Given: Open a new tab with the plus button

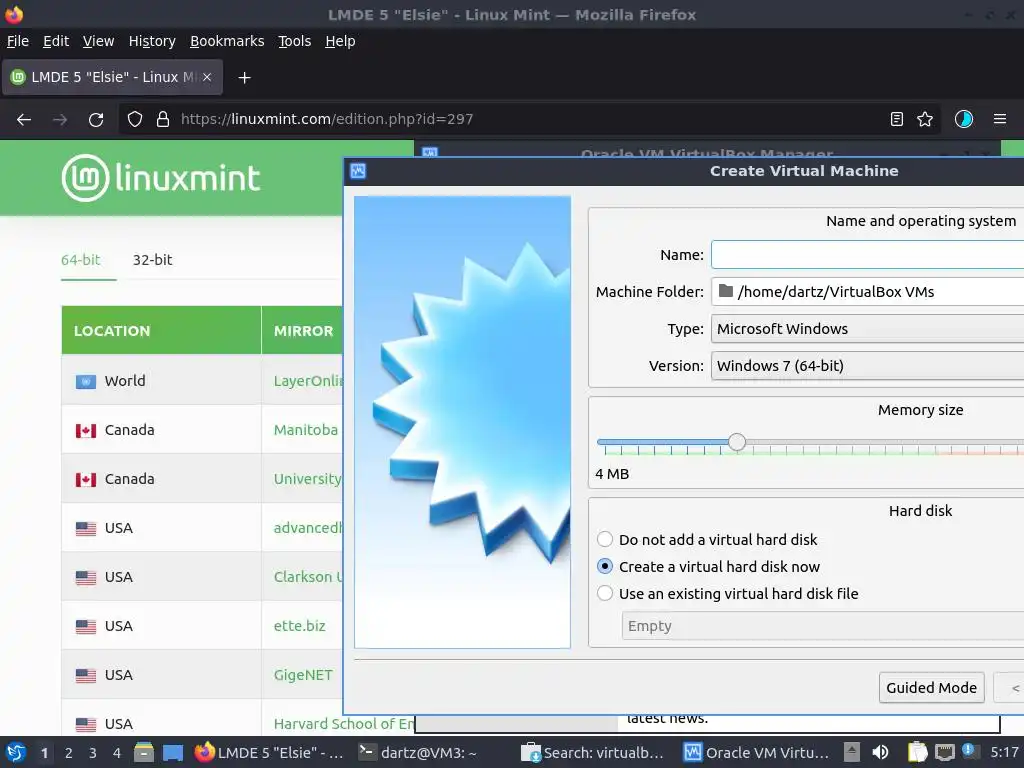Looking at the screenshot, I should (244, 78).
